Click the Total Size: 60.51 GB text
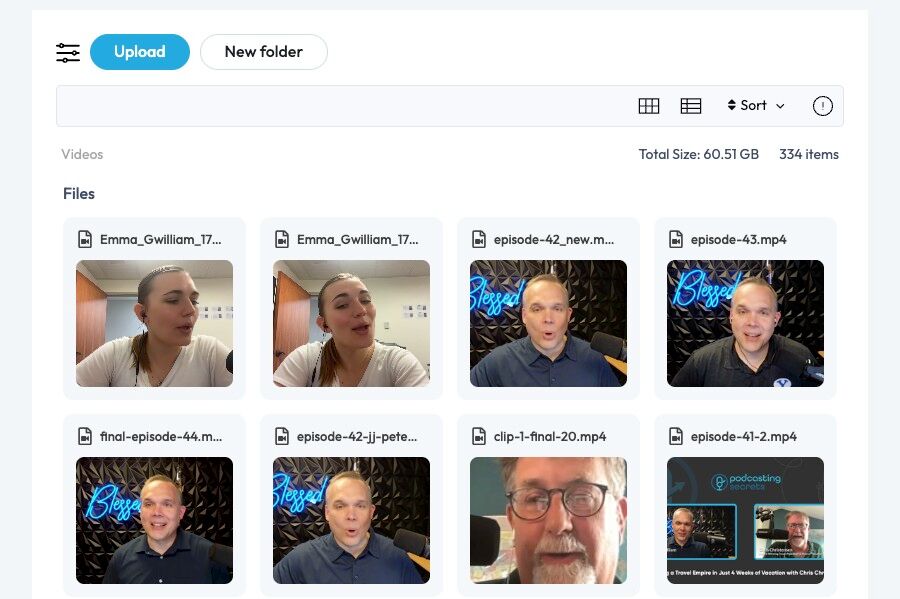Screen dimensions: 900x599 coord(699,154)
